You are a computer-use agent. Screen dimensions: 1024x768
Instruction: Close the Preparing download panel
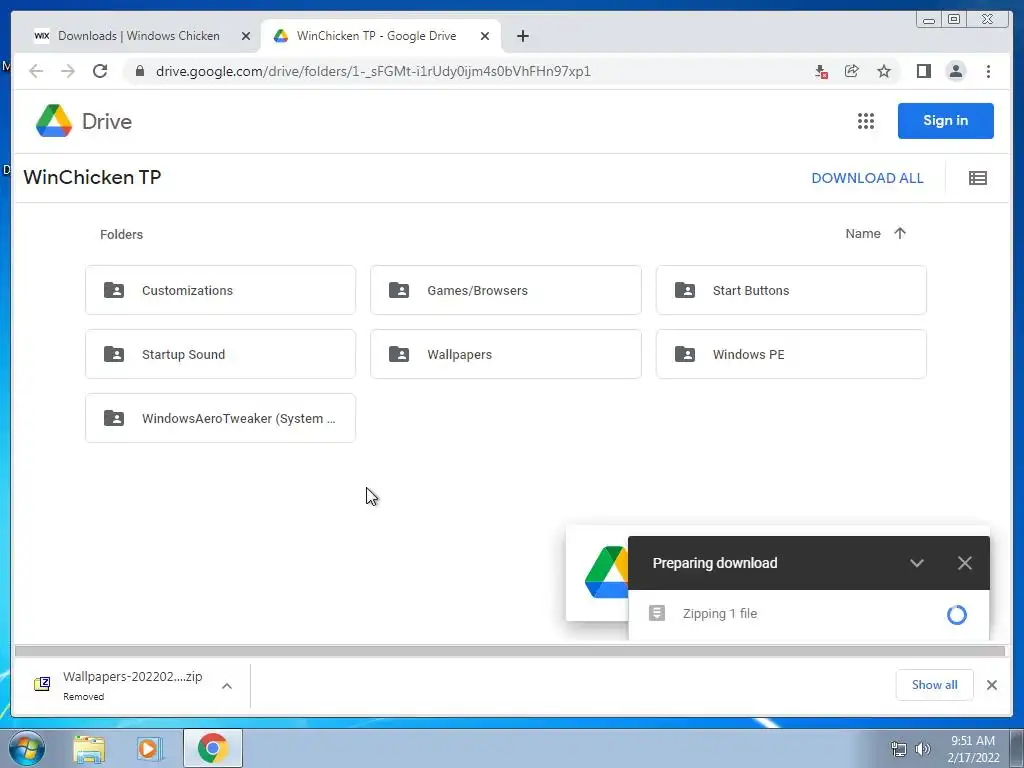(965, 563)
